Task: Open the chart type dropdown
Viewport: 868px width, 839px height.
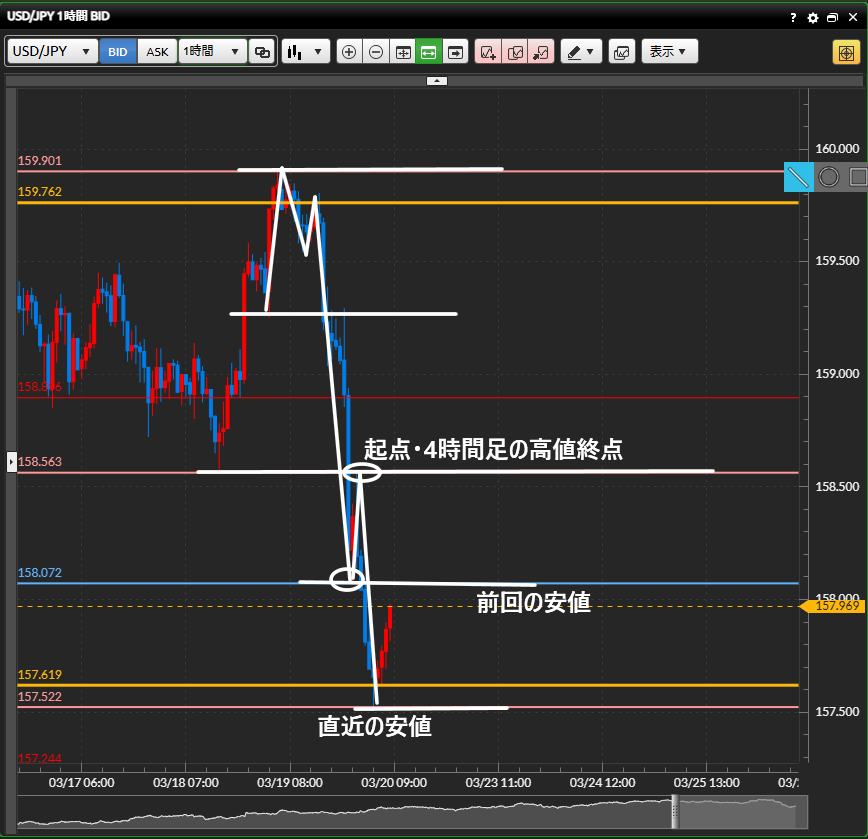Action: coord(306,52)
